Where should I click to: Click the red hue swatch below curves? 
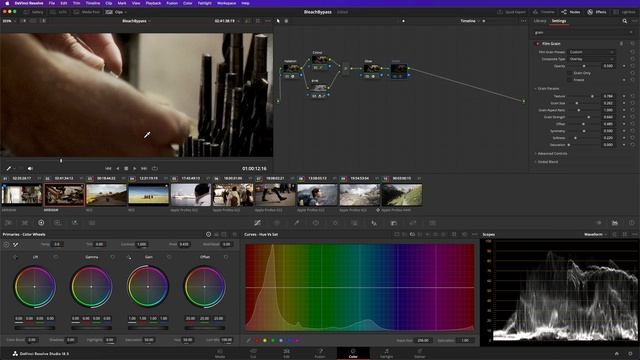257,340
